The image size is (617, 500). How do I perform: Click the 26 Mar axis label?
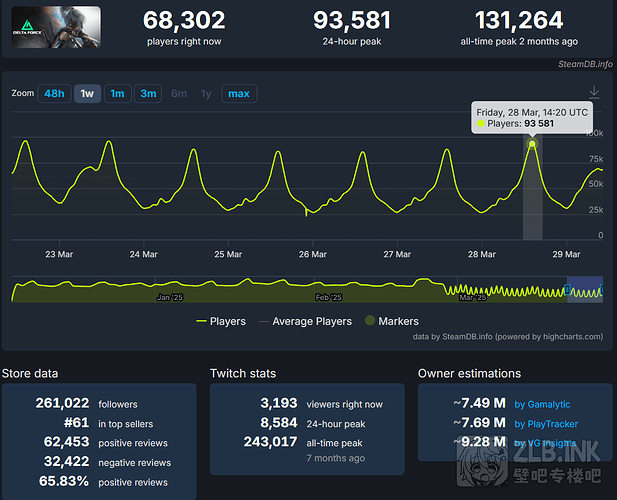(x=313, y=255)
